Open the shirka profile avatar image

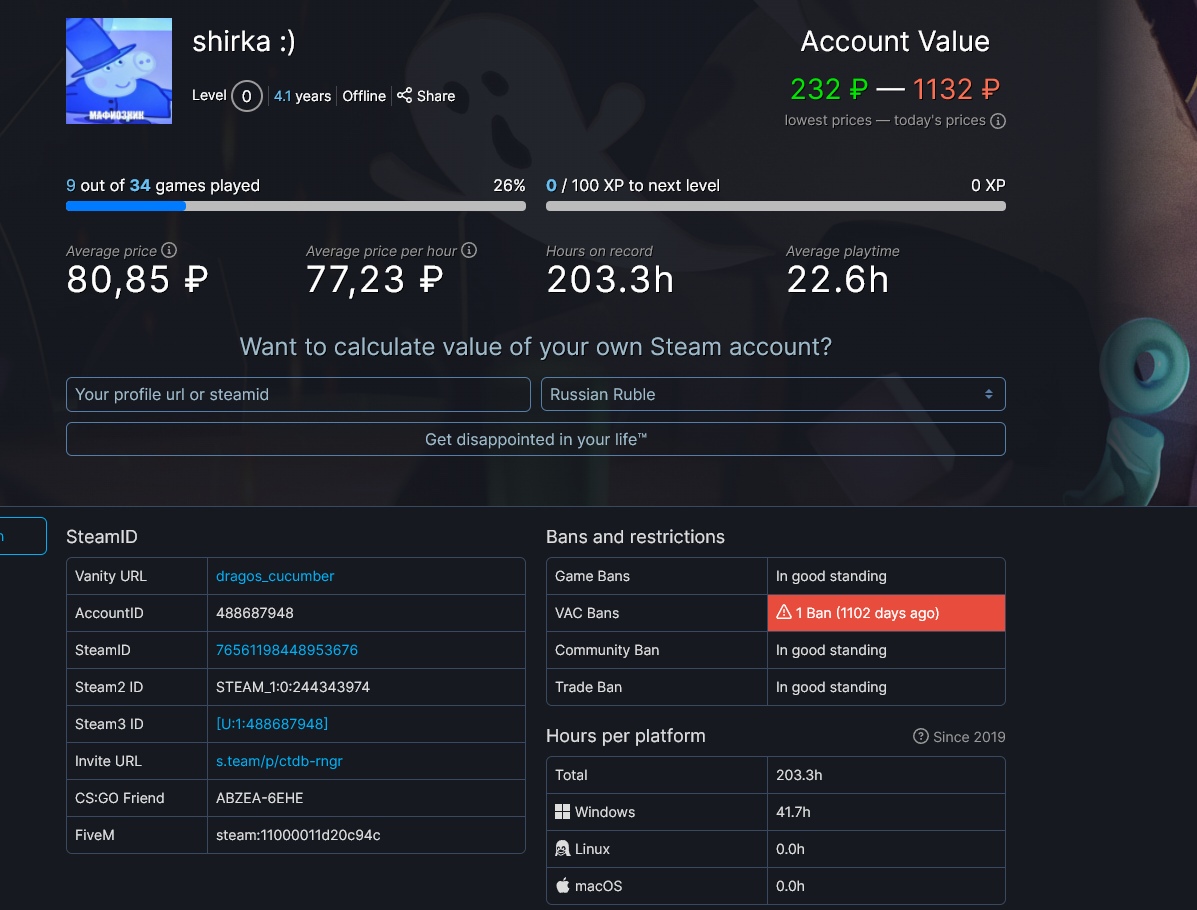point(119,71)
